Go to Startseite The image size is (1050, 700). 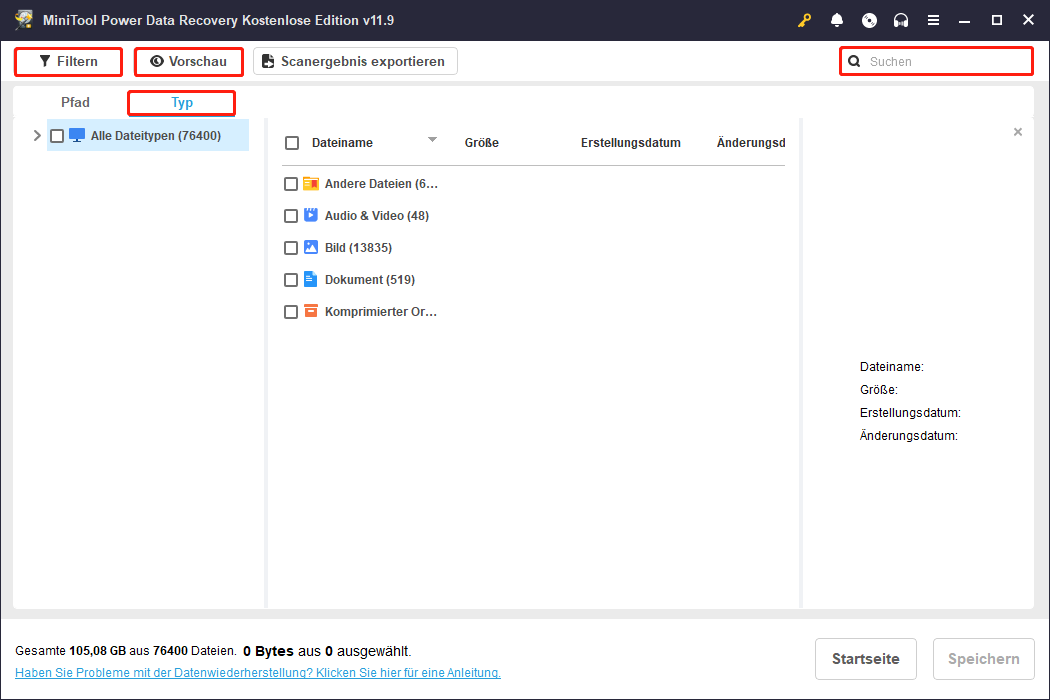865,658
